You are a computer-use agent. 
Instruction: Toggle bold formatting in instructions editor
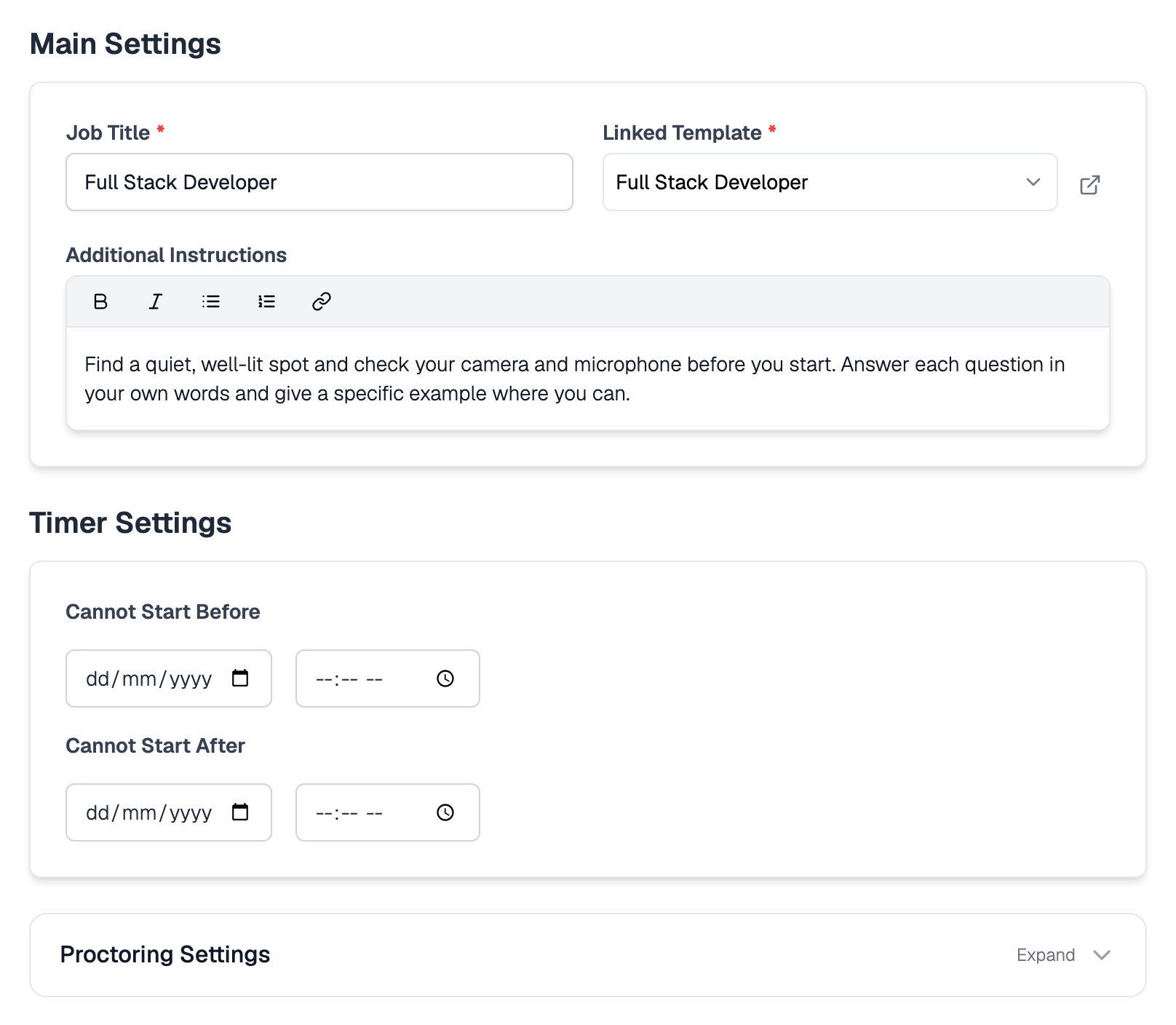(100, 301)
